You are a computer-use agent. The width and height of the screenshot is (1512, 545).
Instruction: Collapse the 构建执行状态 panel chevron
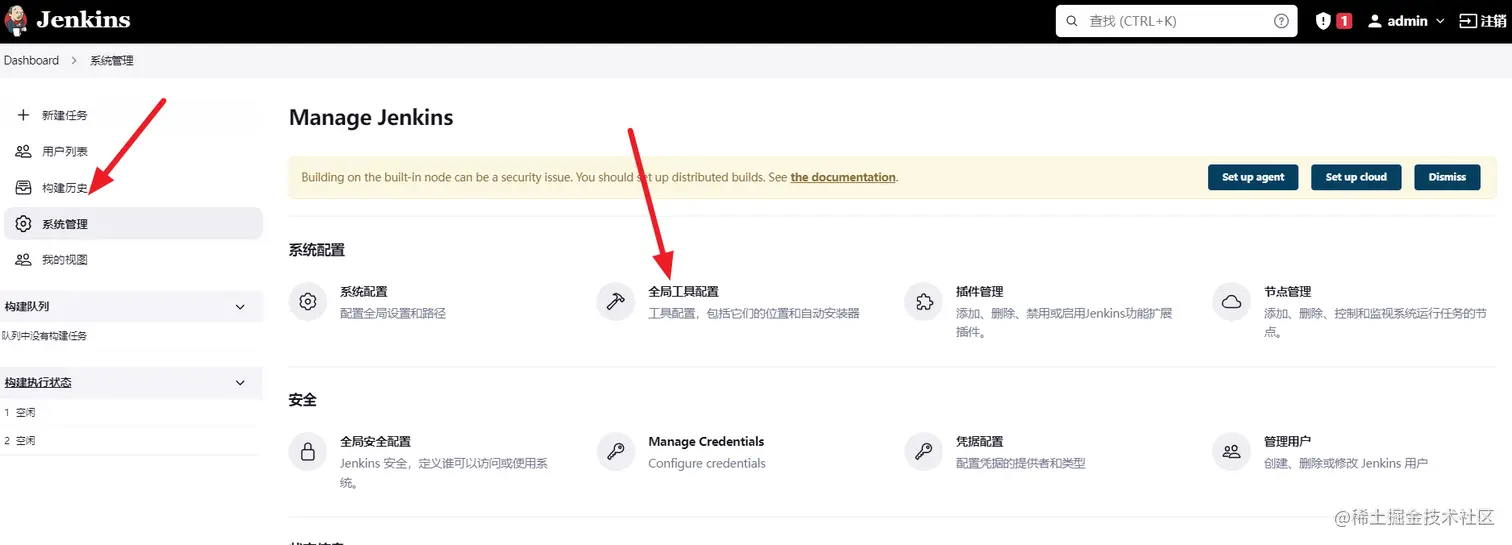click(x=240, y=383)
